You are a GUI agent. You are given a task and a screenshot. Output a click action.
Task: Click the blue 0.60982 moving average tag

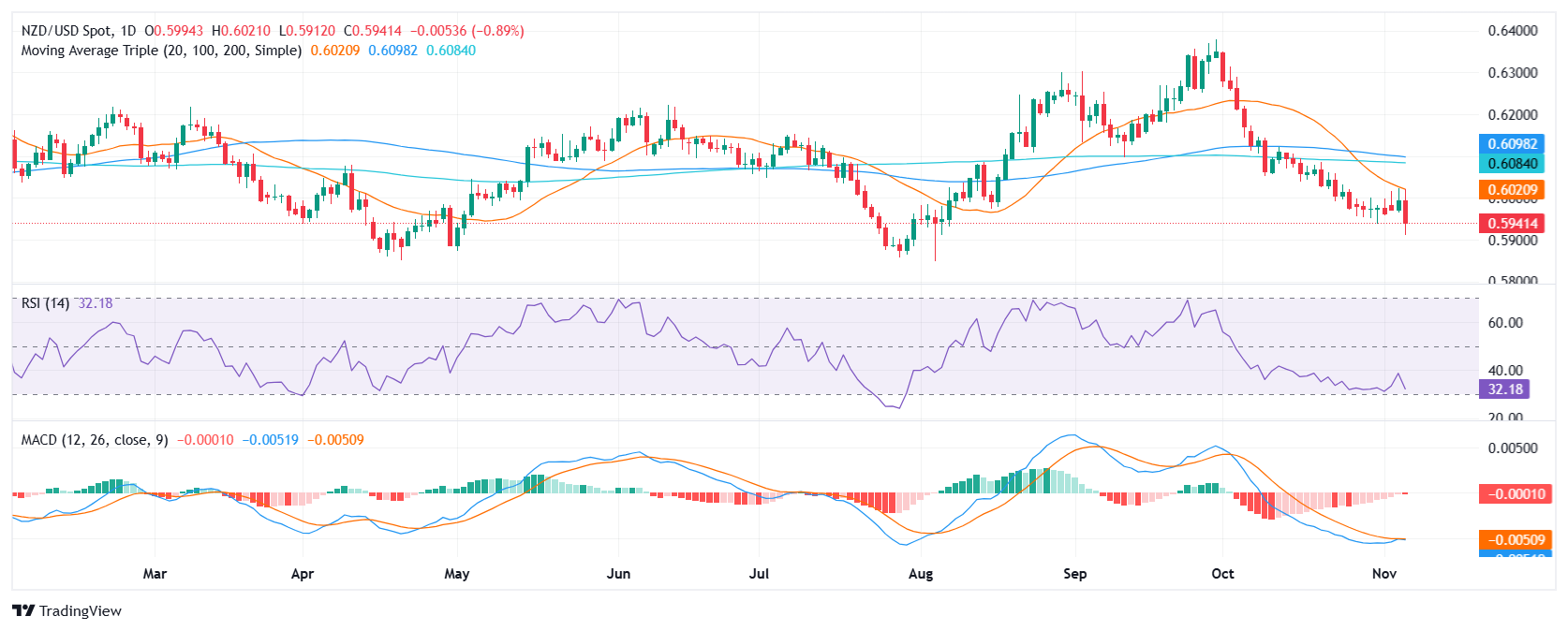[x=1512, y=144]
